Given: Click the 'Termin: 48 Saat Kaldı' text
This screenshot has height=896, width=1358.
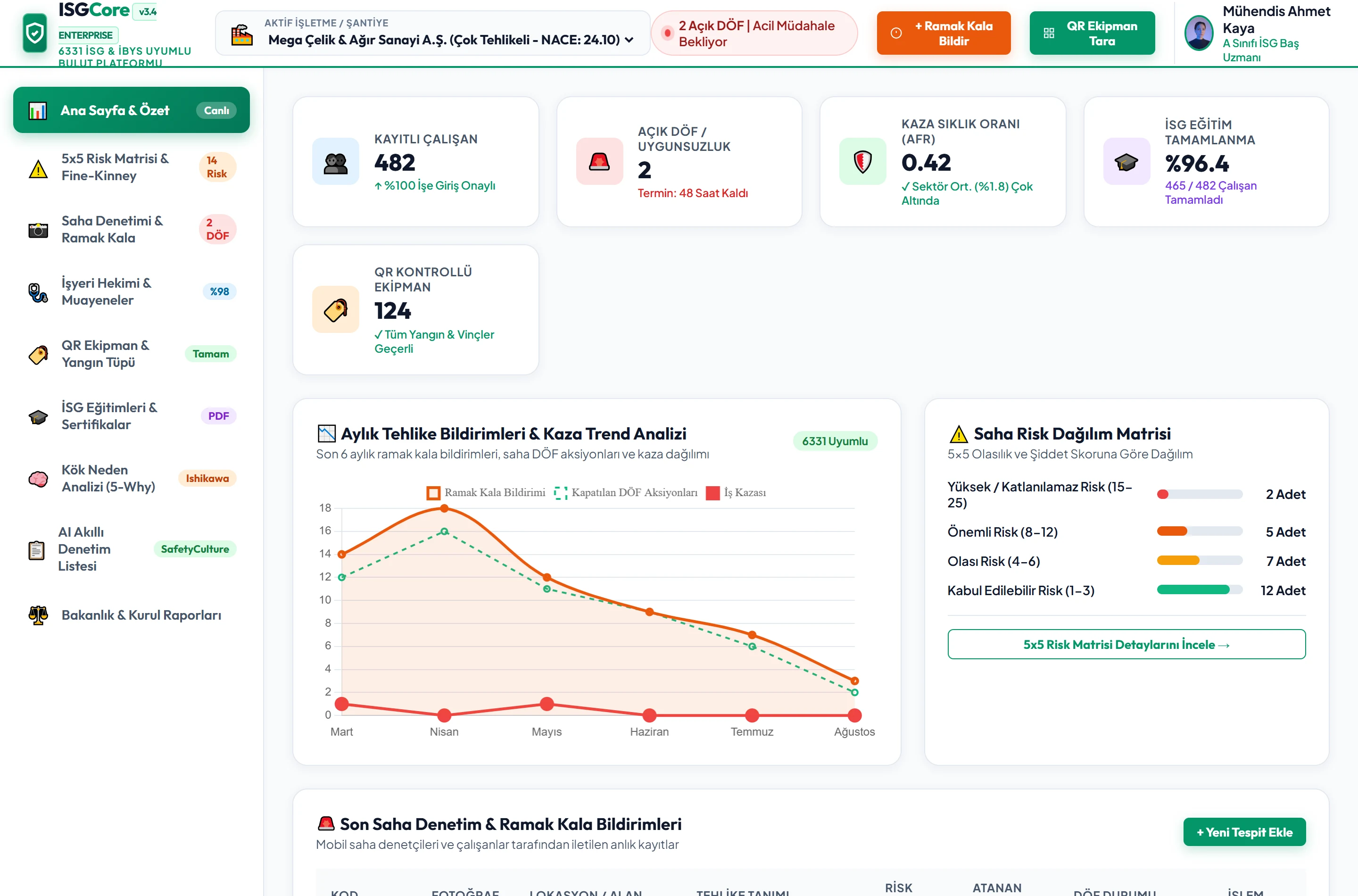Looking at the screenshot, I should tap(693, 194).
